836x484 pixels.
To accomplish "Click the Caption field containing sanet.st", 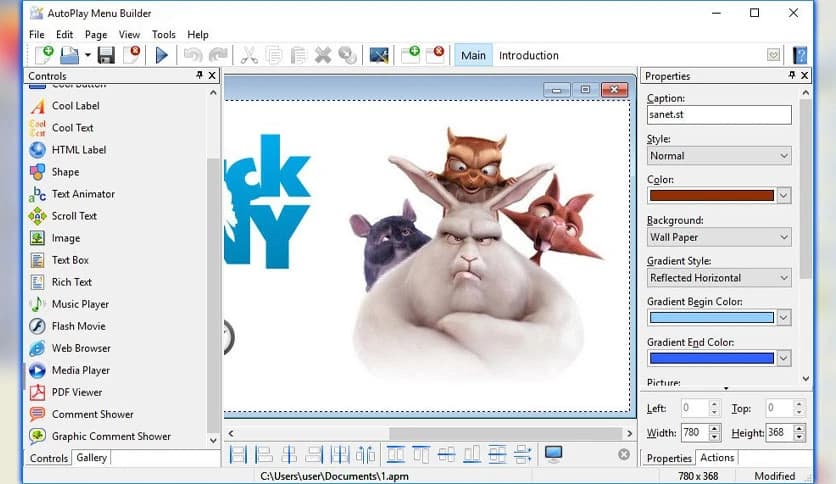I will tap(719, 115).
